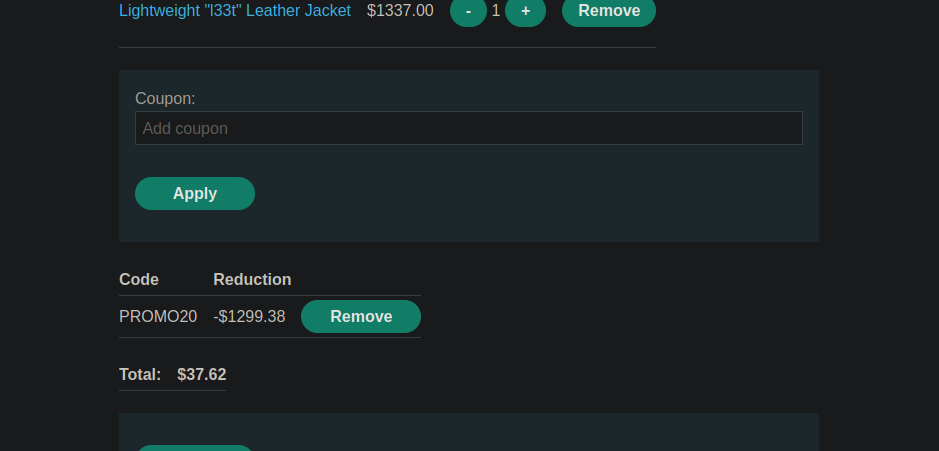Viewport: 939px width, 451px height.
Task: Click the -$1299.38 reduction amount
Action: 249,317
